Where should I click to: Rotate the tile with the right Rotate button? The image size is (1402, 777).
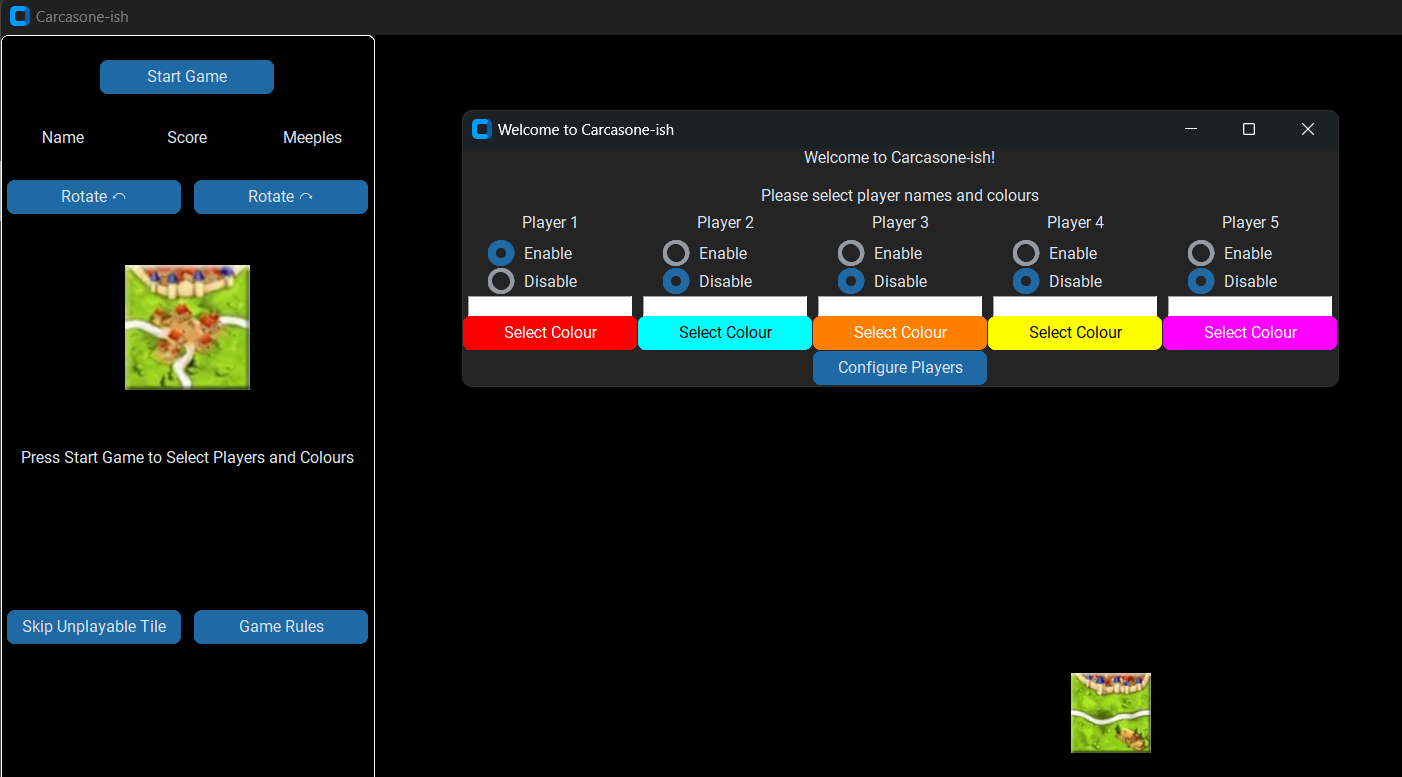pyautogui.click(x=281, y=197)
